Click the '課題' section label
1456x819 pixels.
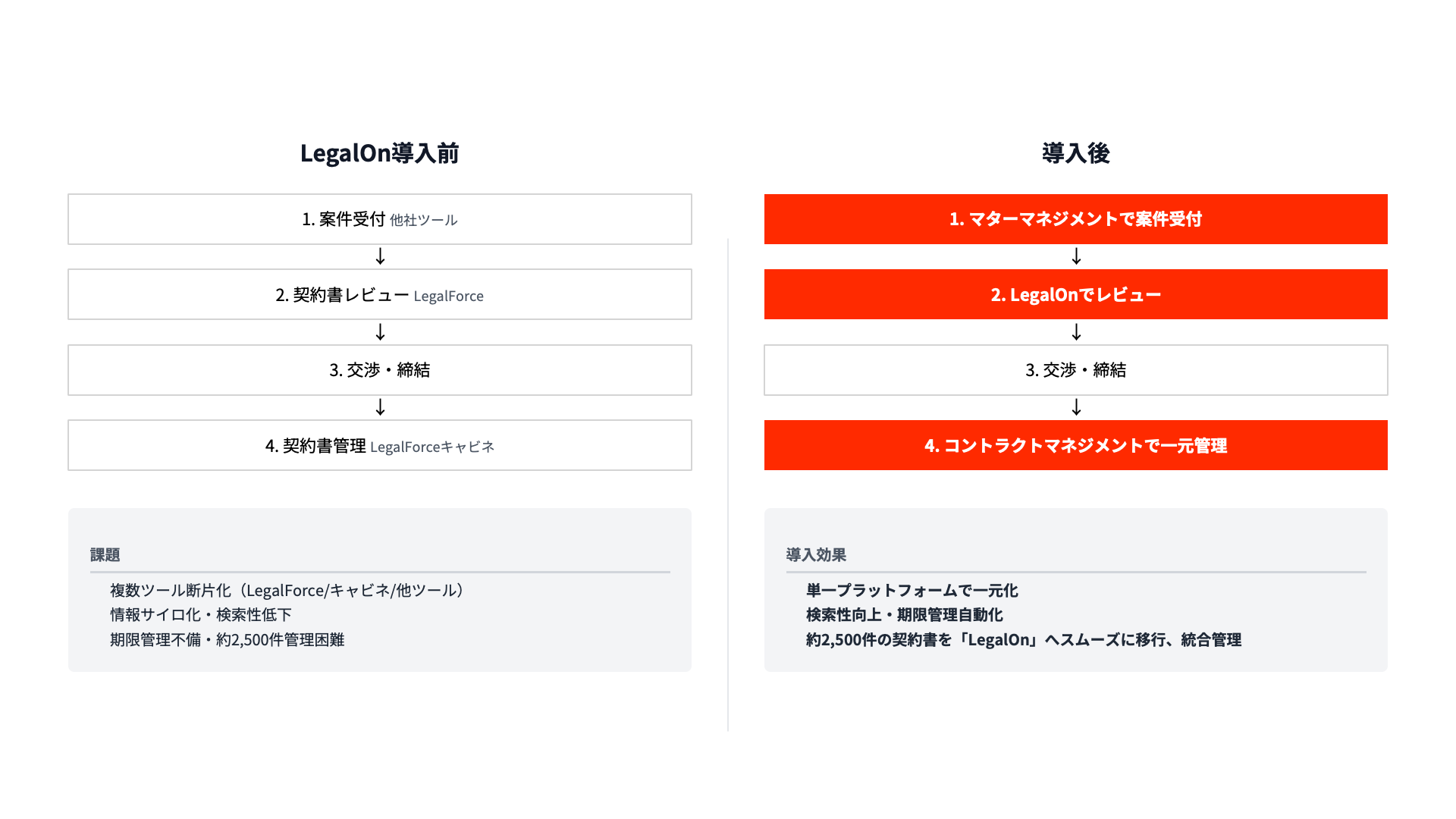click(x=105, y=555)
